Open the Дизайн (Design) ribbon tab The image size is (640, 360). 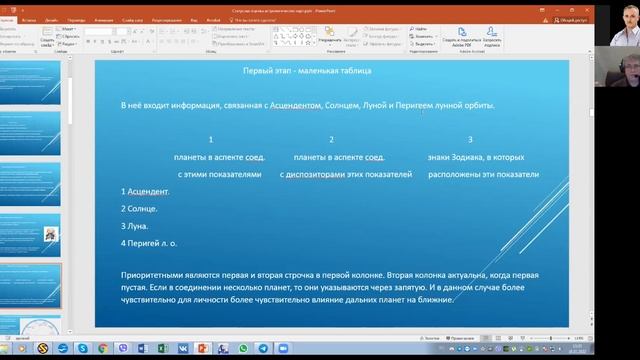[x=51, y=20]
